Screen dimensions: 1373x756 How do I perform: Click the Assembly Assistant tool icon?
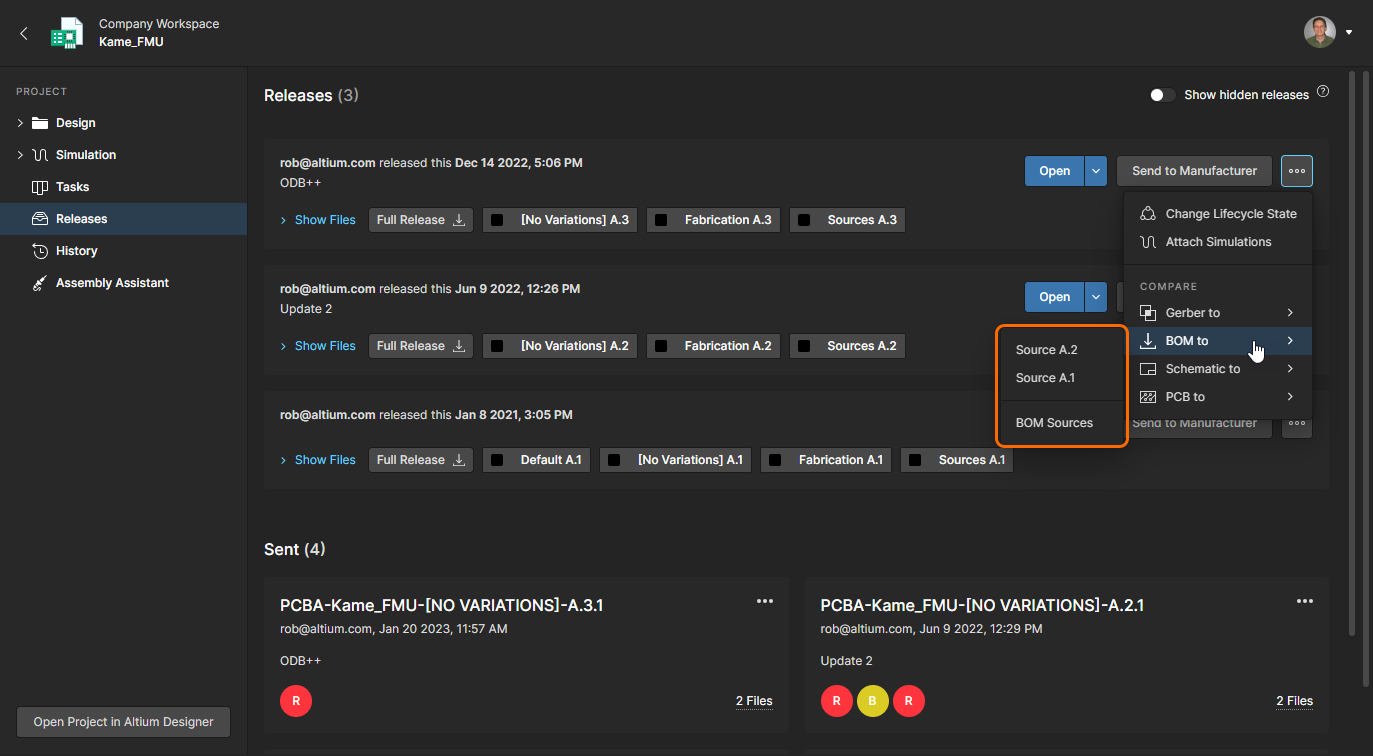(40, 283)
